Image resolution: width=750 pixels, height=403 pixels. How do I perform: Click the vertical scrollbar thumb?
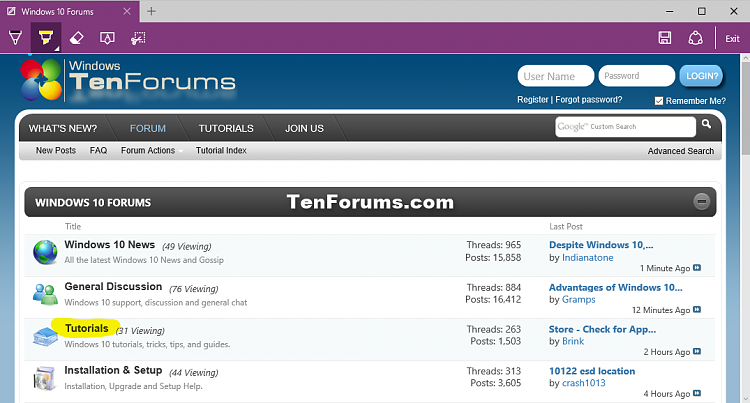pyautogui.click(x=745, y=109)
